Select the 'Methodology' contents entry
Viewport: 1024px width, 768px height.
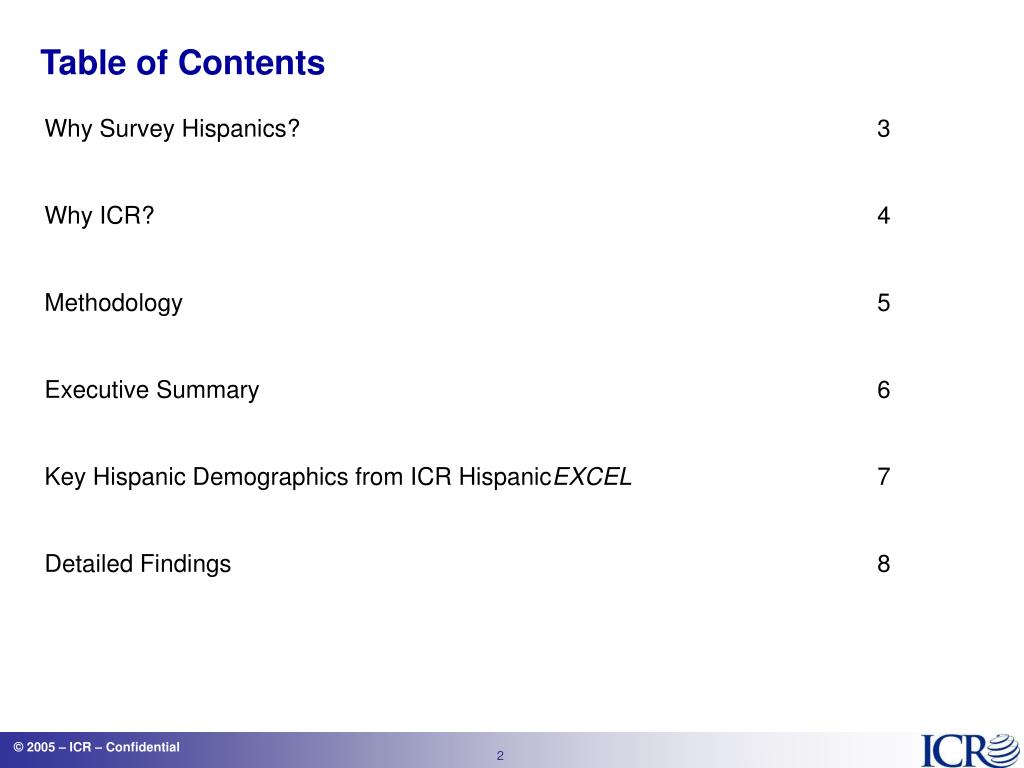114,303
